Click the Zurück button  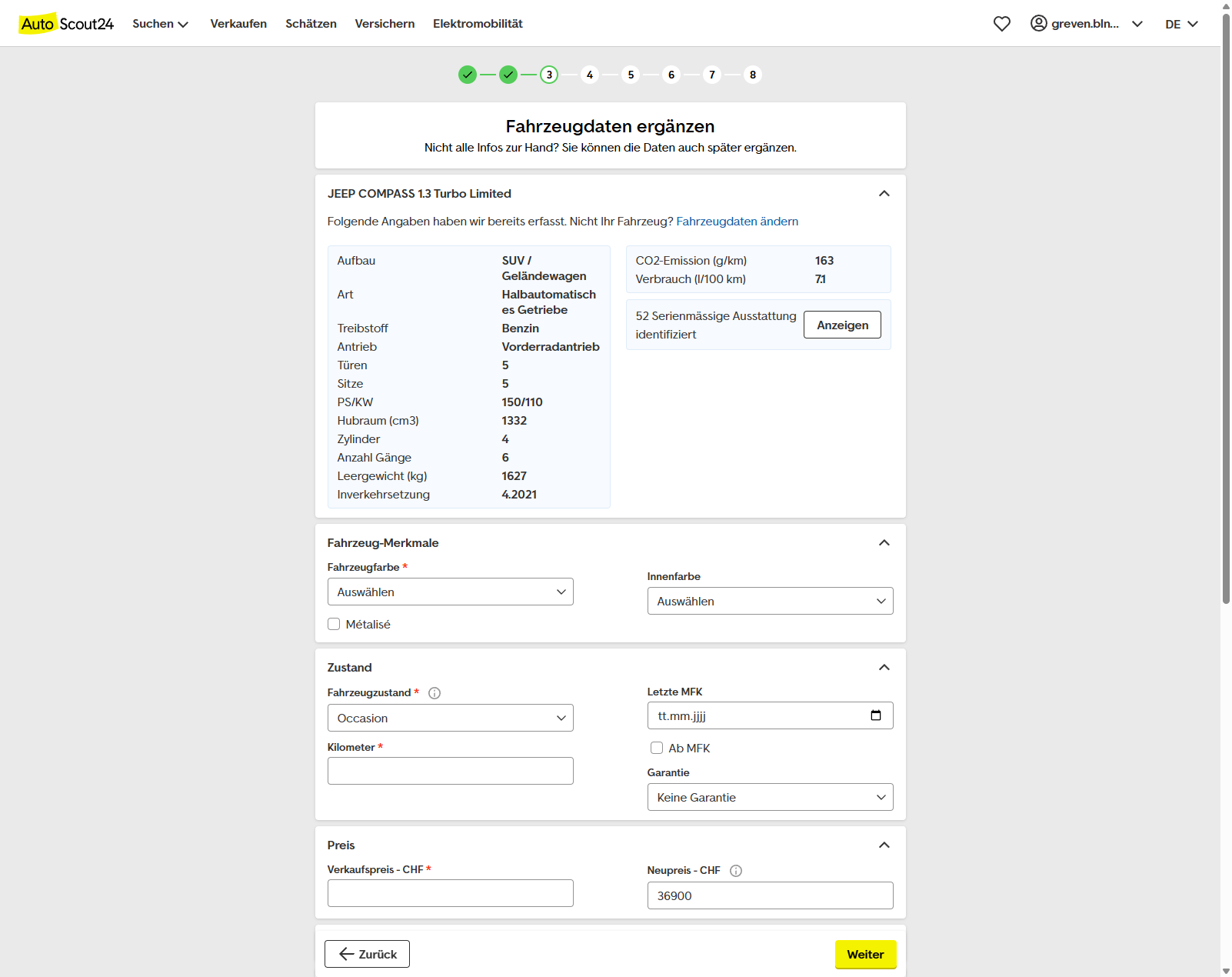pyautogui.click(x=367, y=954)
